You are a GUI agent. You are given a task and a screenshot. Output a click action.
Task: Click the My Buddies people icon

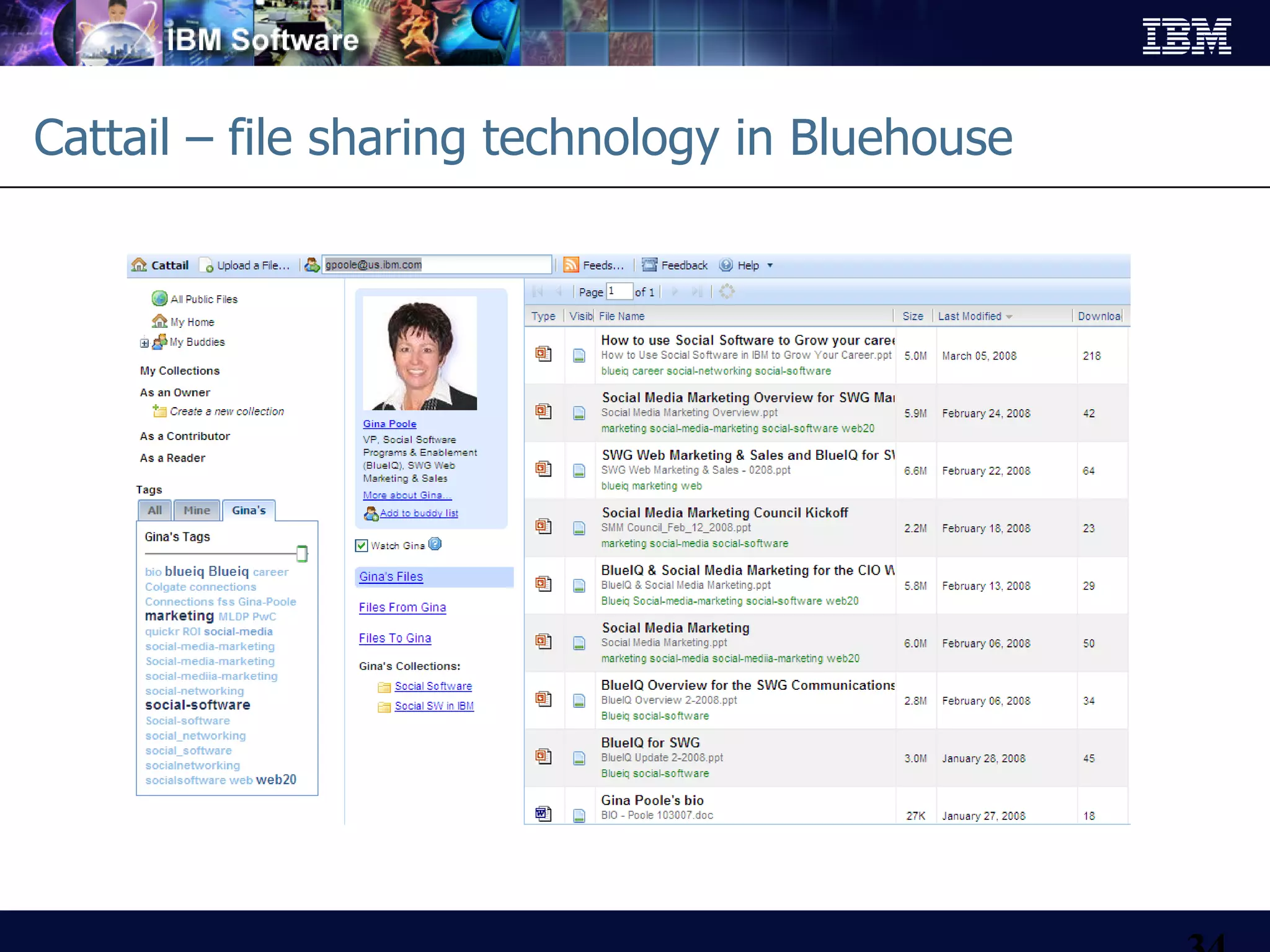click(160, 342)
